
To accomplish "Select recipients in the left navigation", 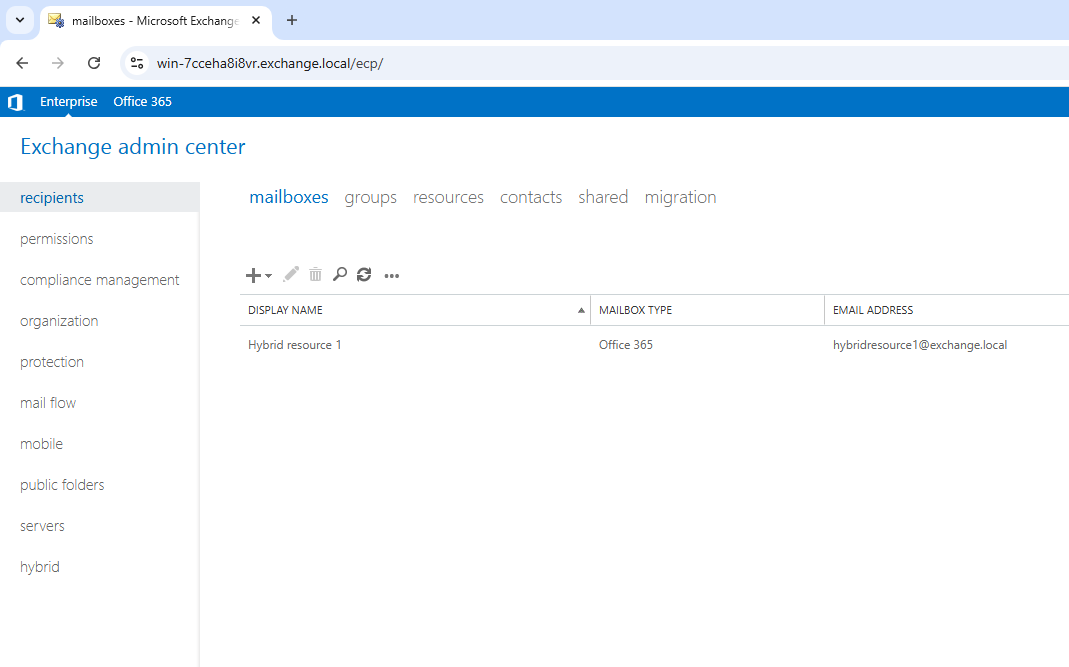I will [x=100, y=198].
